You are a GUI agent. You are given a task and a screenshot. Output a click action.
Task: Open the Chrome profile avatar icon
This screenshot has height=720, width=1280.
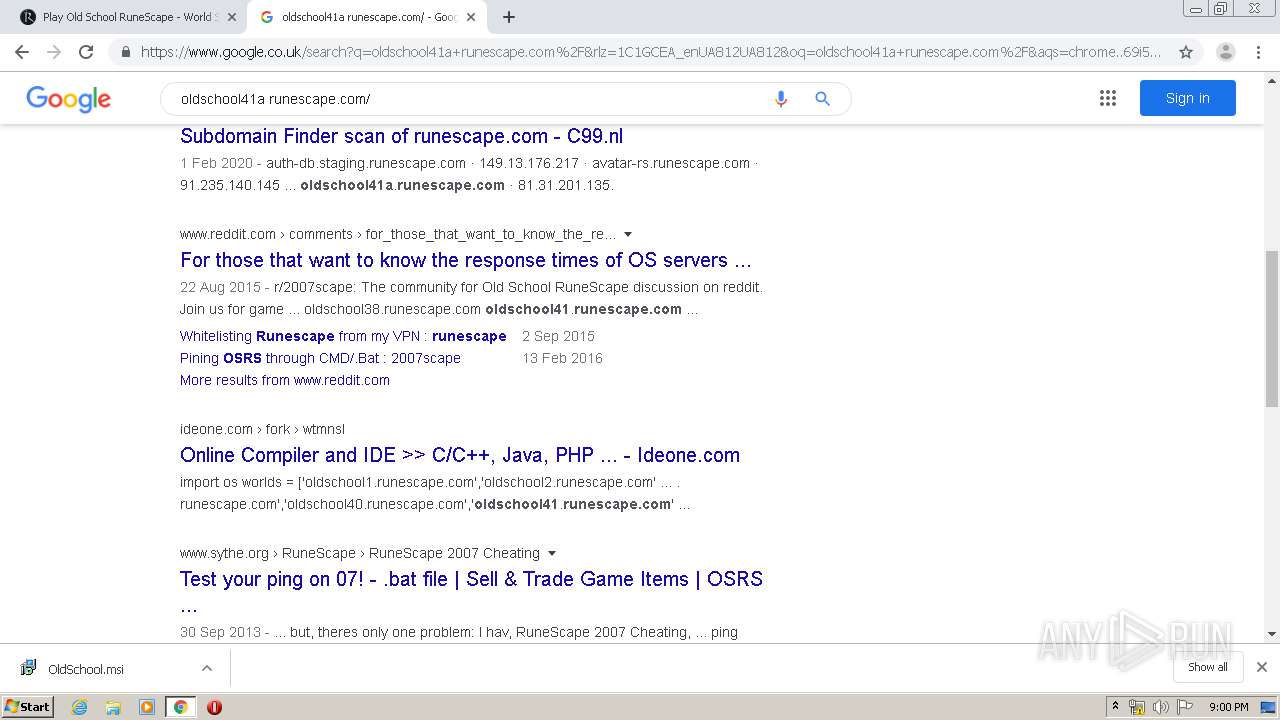1225,52
